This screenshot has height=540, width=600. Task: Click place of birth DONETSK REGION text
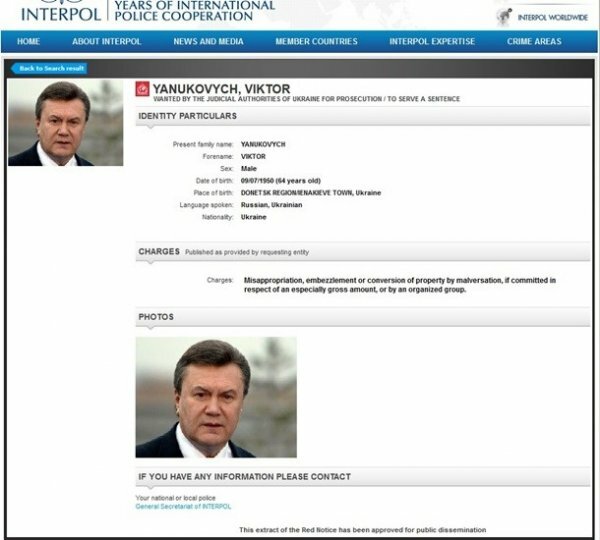click(x=311, y=193)
